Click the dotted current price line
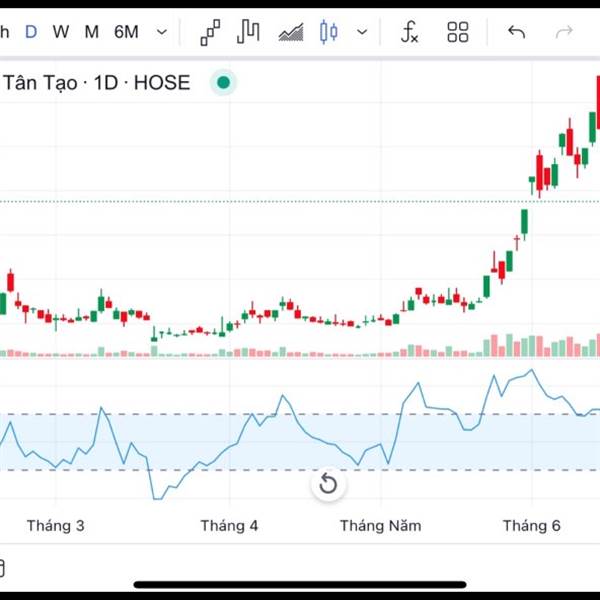The width and height of the screenshot is (600, 600). coord(300,201)
